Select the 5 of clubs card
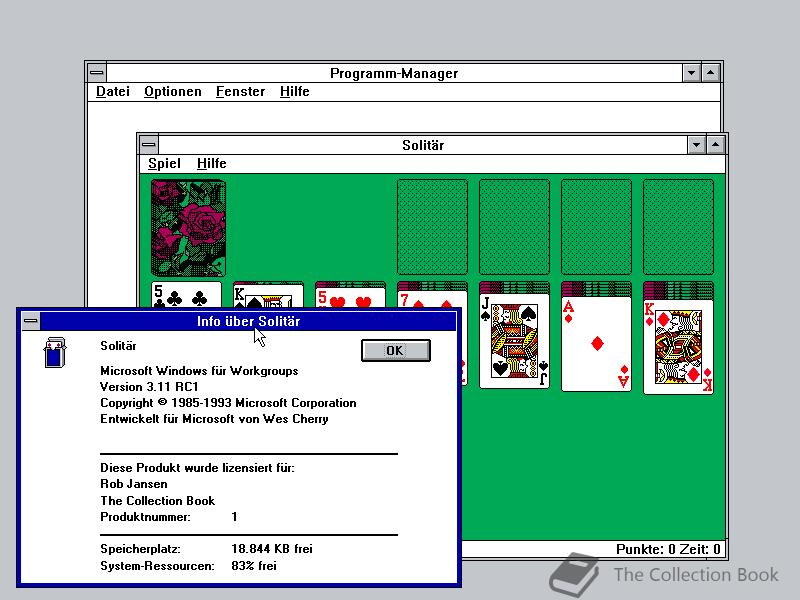Screen dimensions: 800x600 pyautogui.click(x=186, y=295)
